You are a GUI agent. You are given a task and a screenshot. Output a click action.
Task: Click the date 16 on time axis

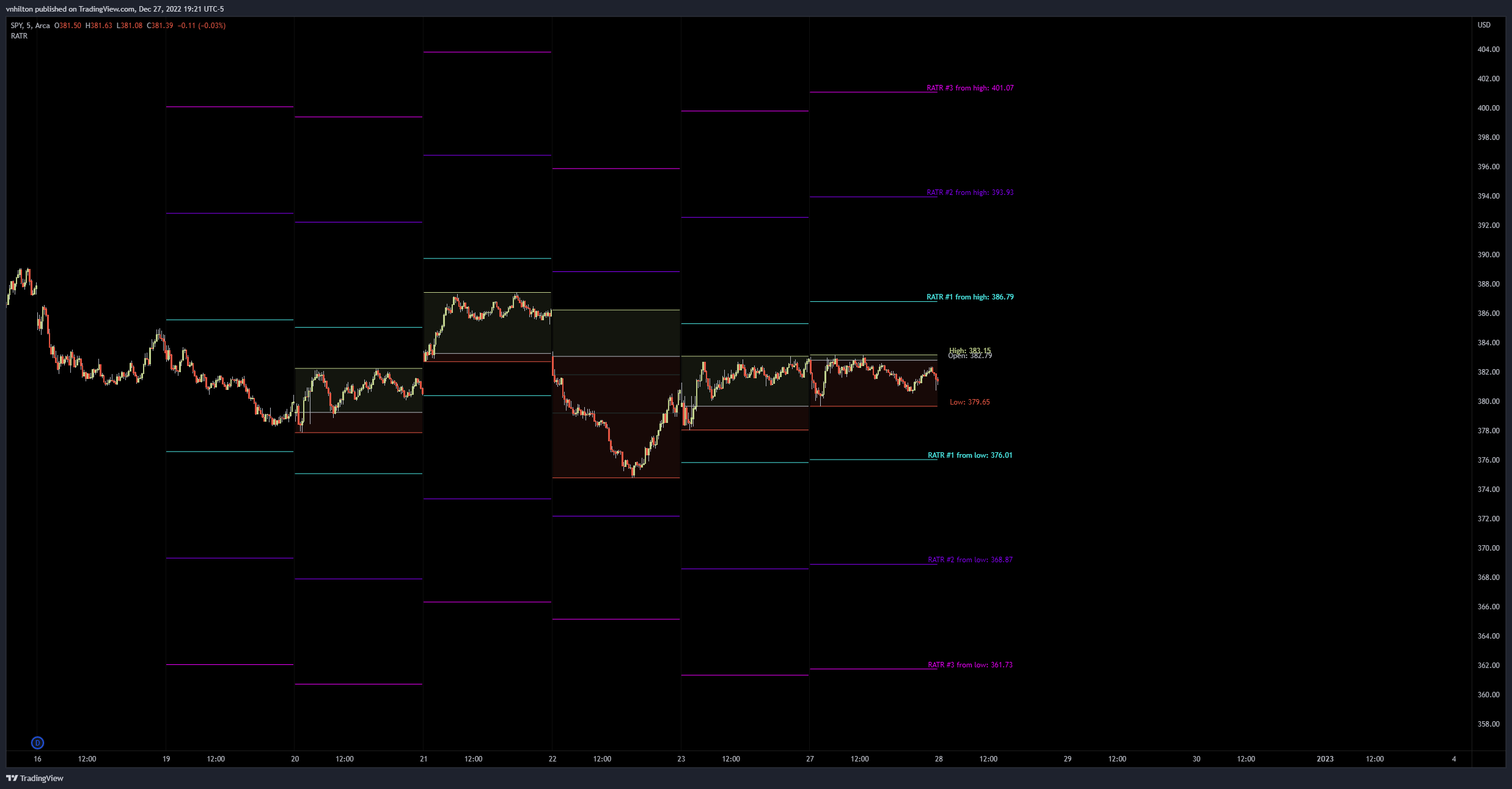(x=37, y=759)
